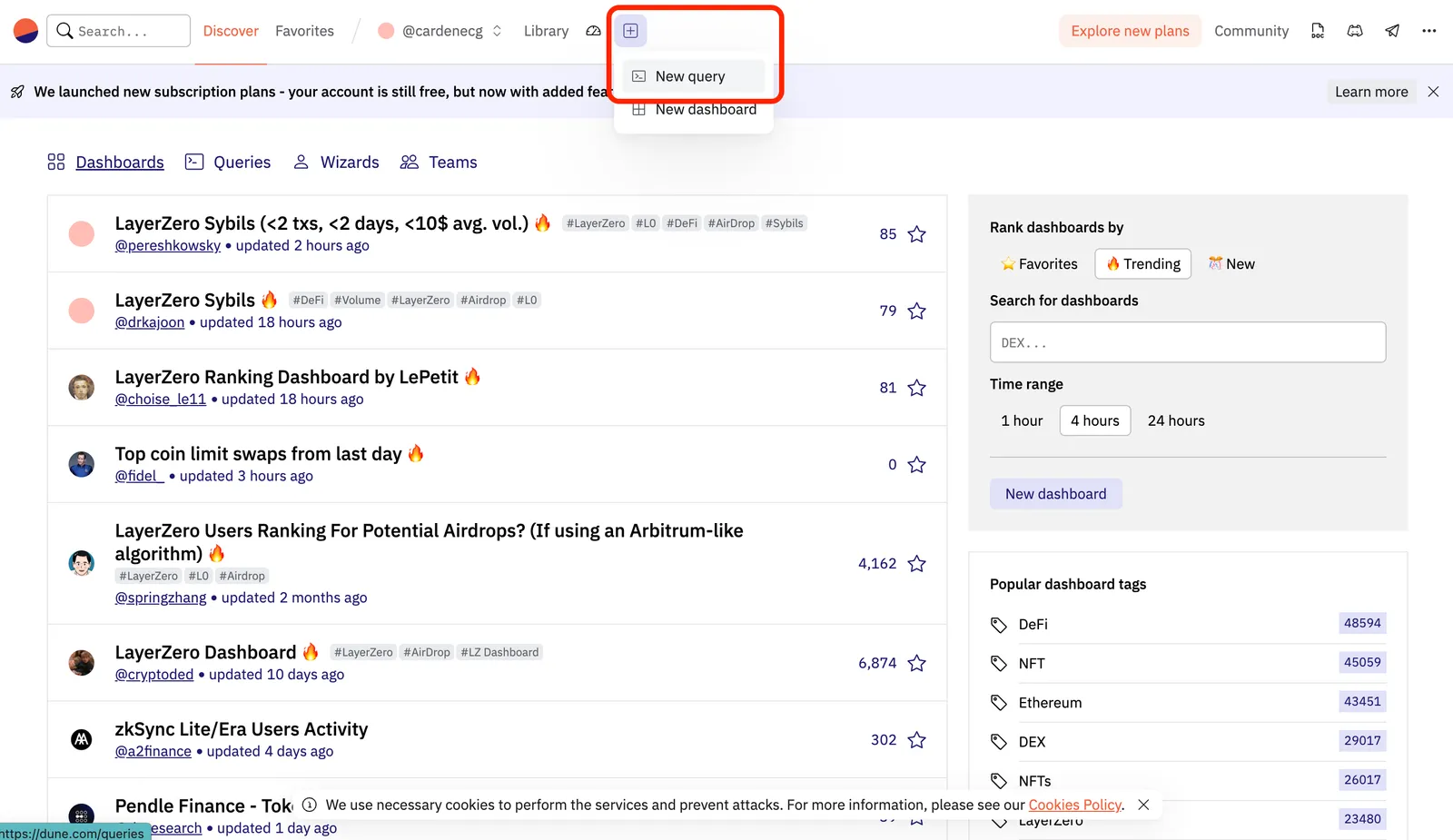Rank dashboards by New
Viewport: 1453px width, 840px height.
1231,264
